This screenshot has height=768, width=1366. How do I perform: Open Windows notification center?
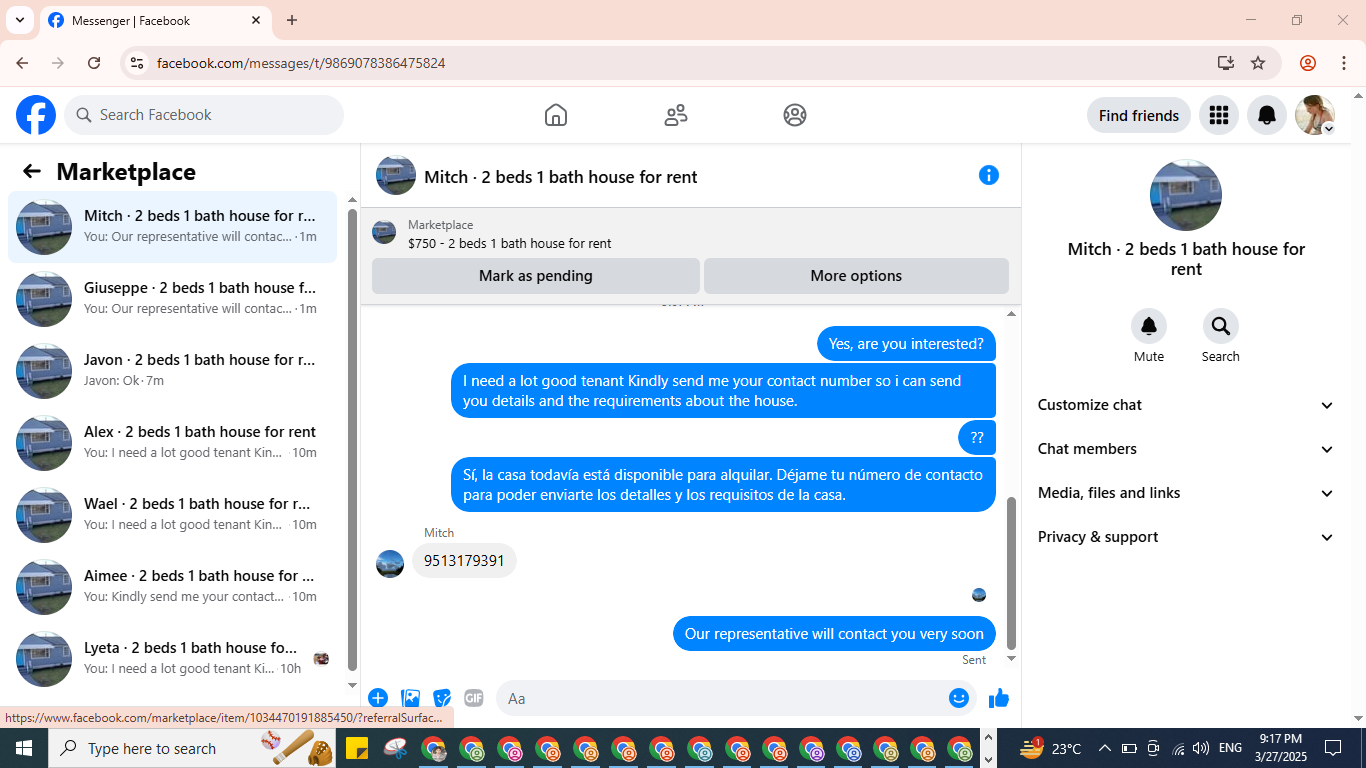point(1332,748)
